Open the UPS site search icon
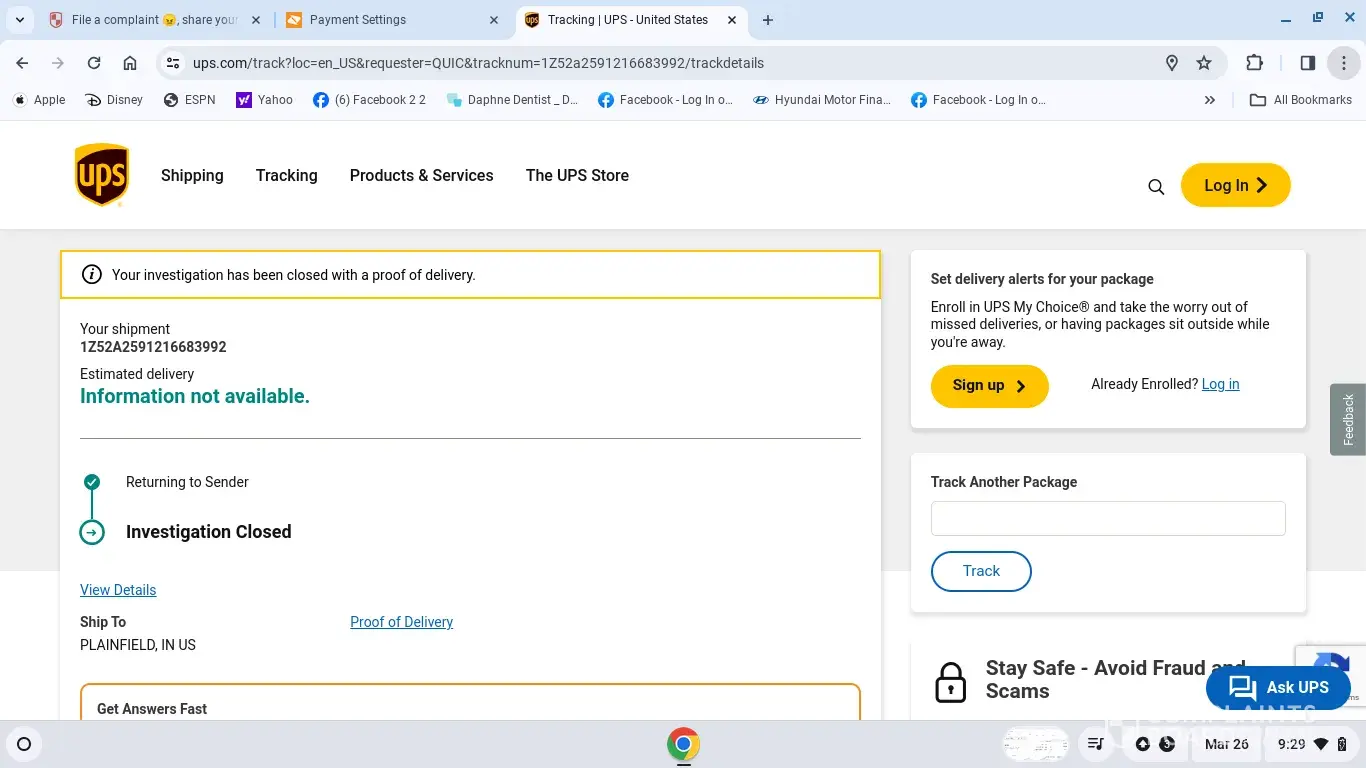1366x768 pixels. coord(1156,186)
